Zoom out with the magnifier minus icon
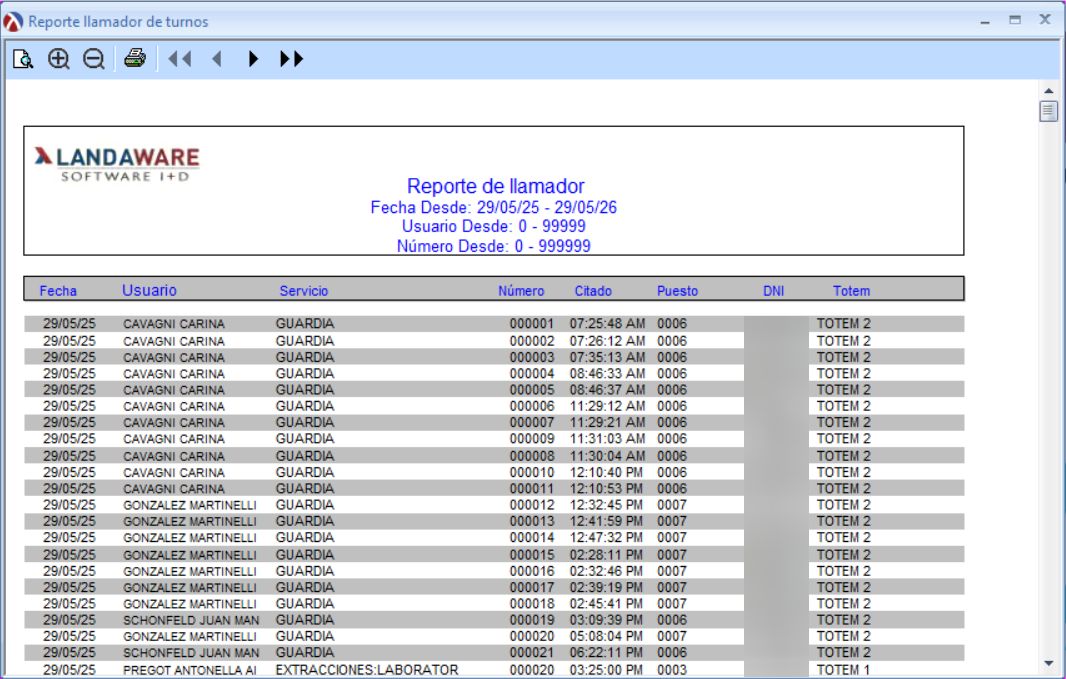1066x679 pixels. (x=94, y=59)
